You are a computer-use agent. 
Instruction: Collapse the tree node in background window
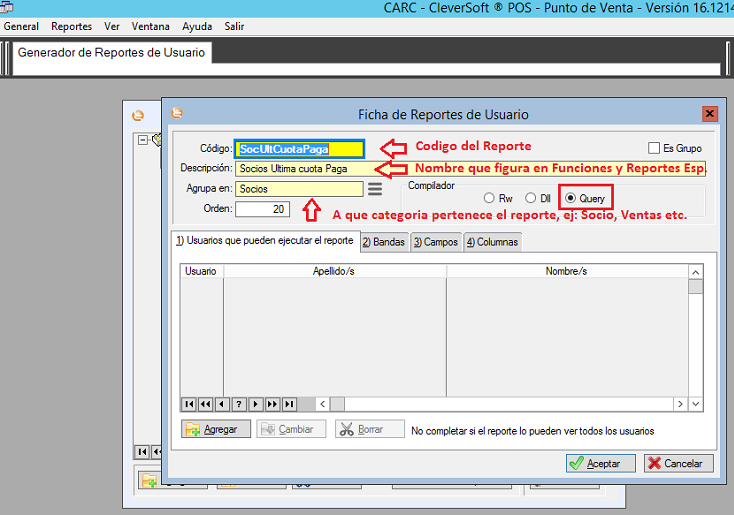pyautogui.click(x=143, y=140)
